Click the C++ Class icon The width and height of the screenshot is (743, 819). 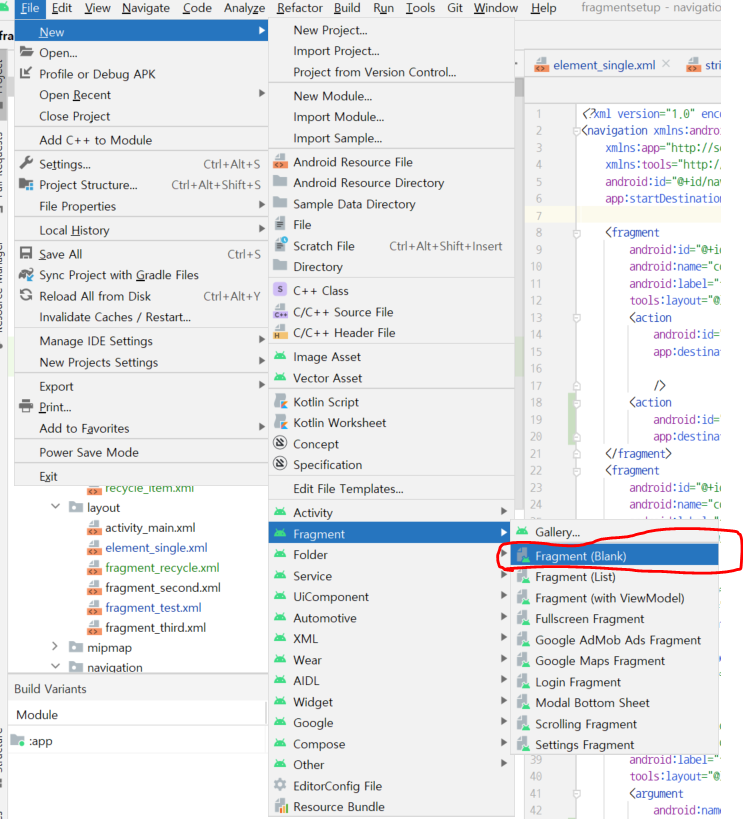pos(281,290)
